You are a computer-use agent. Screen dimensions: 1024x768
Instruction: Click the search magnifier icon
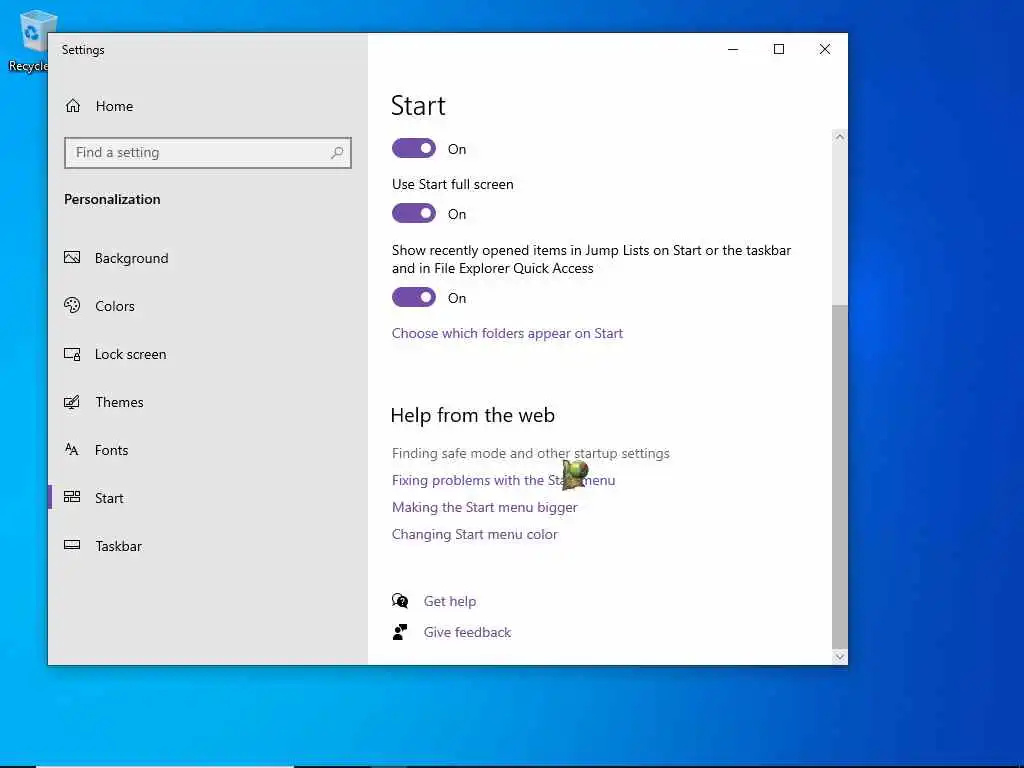[x=337, y=153]
